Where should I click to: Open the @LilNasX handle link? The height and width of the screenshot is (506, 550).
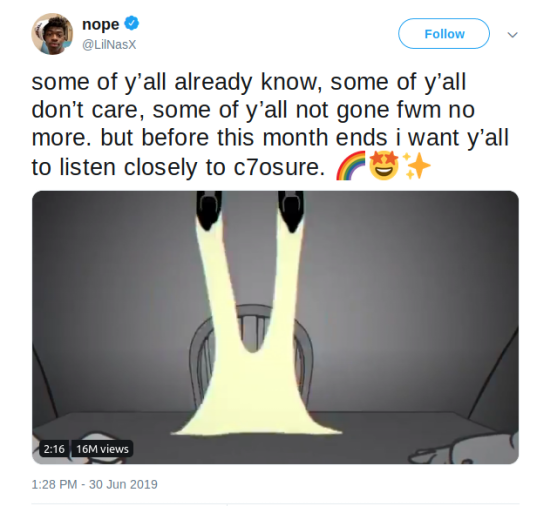109,45
